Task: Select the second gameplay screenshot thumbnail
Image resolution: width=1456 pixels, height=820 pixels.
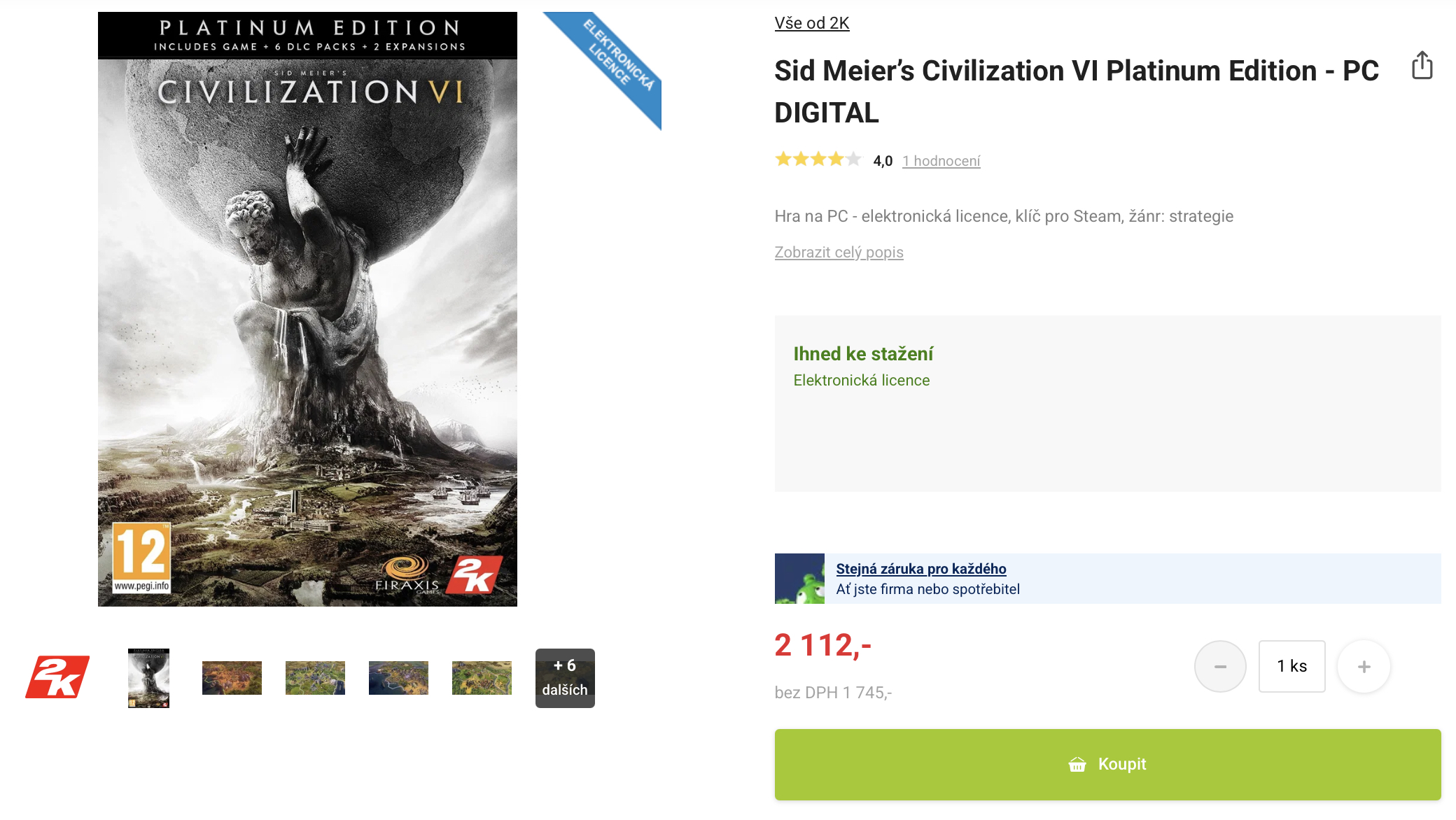Action: (x=315, y=678)
